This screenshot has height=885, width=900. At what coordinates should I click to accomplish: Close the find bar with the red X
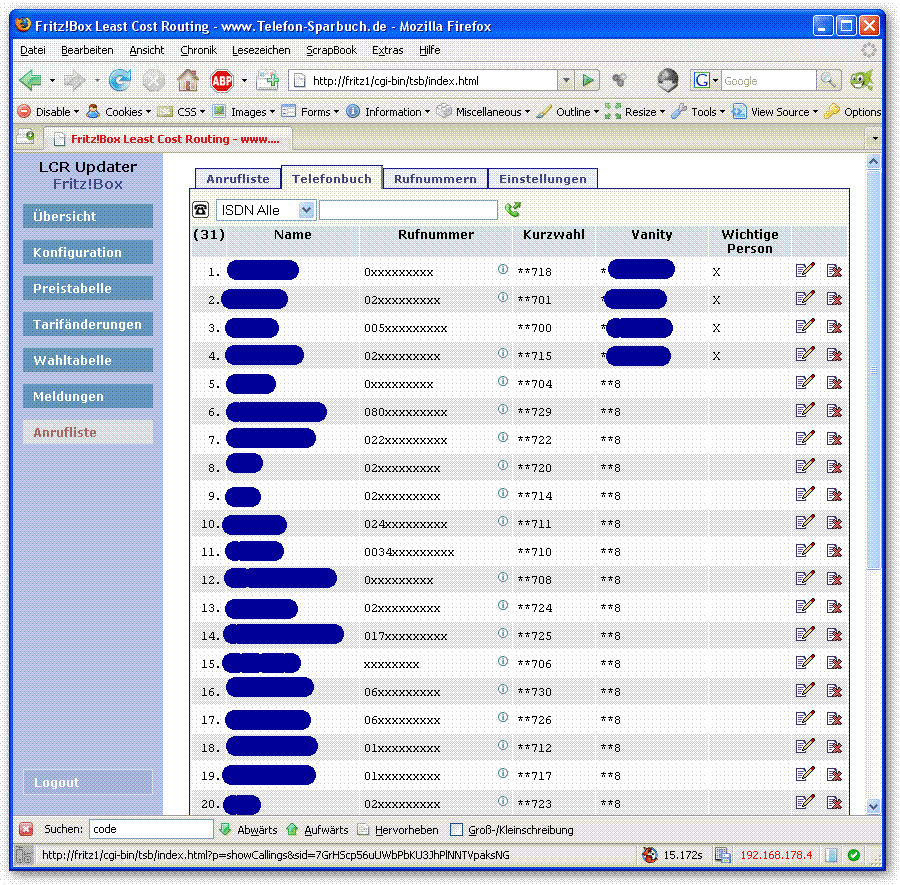tap(26, 829)
